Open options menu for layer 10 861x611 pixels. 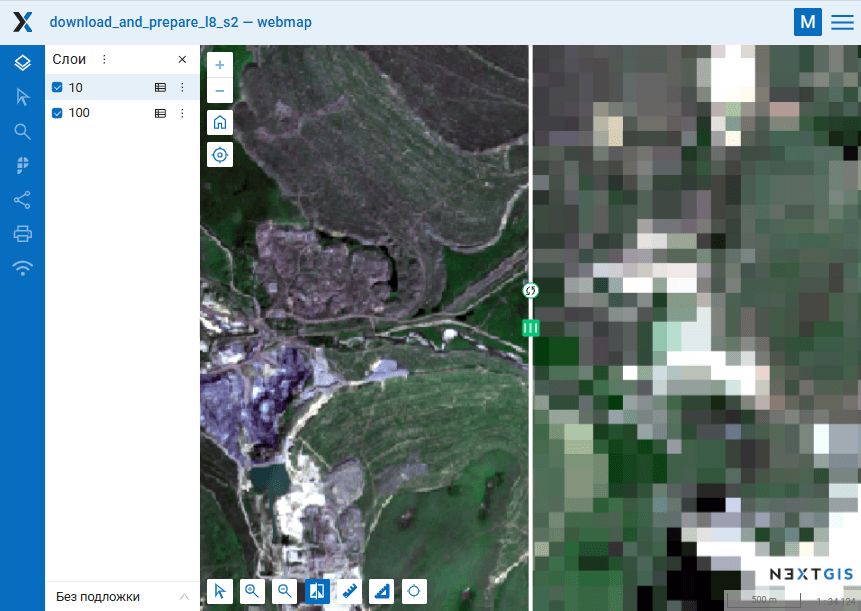[182, 88]
